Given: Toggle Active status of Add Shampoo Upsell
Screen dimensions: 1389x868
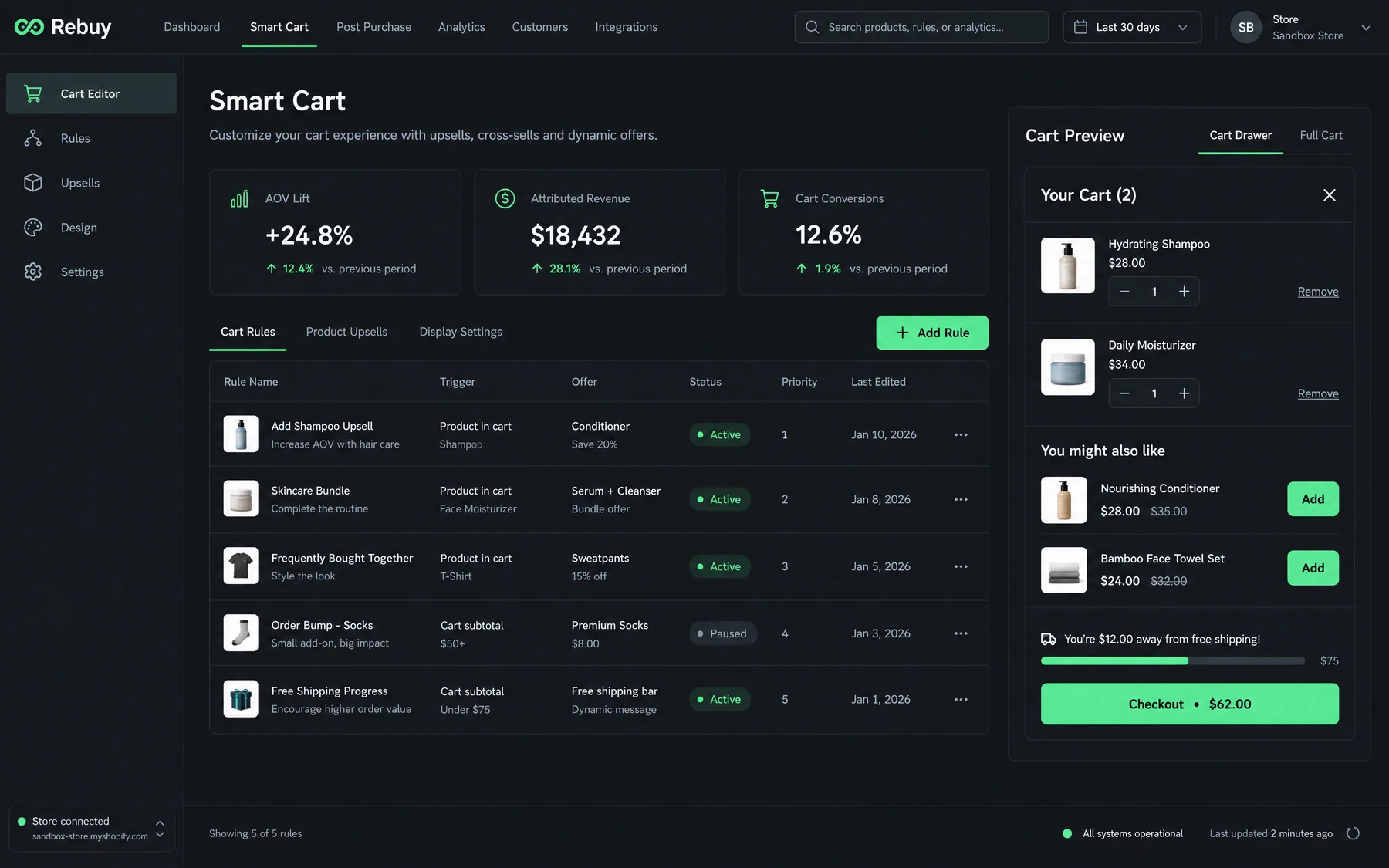Looking at the screenshot, I should tap(719, 434).
